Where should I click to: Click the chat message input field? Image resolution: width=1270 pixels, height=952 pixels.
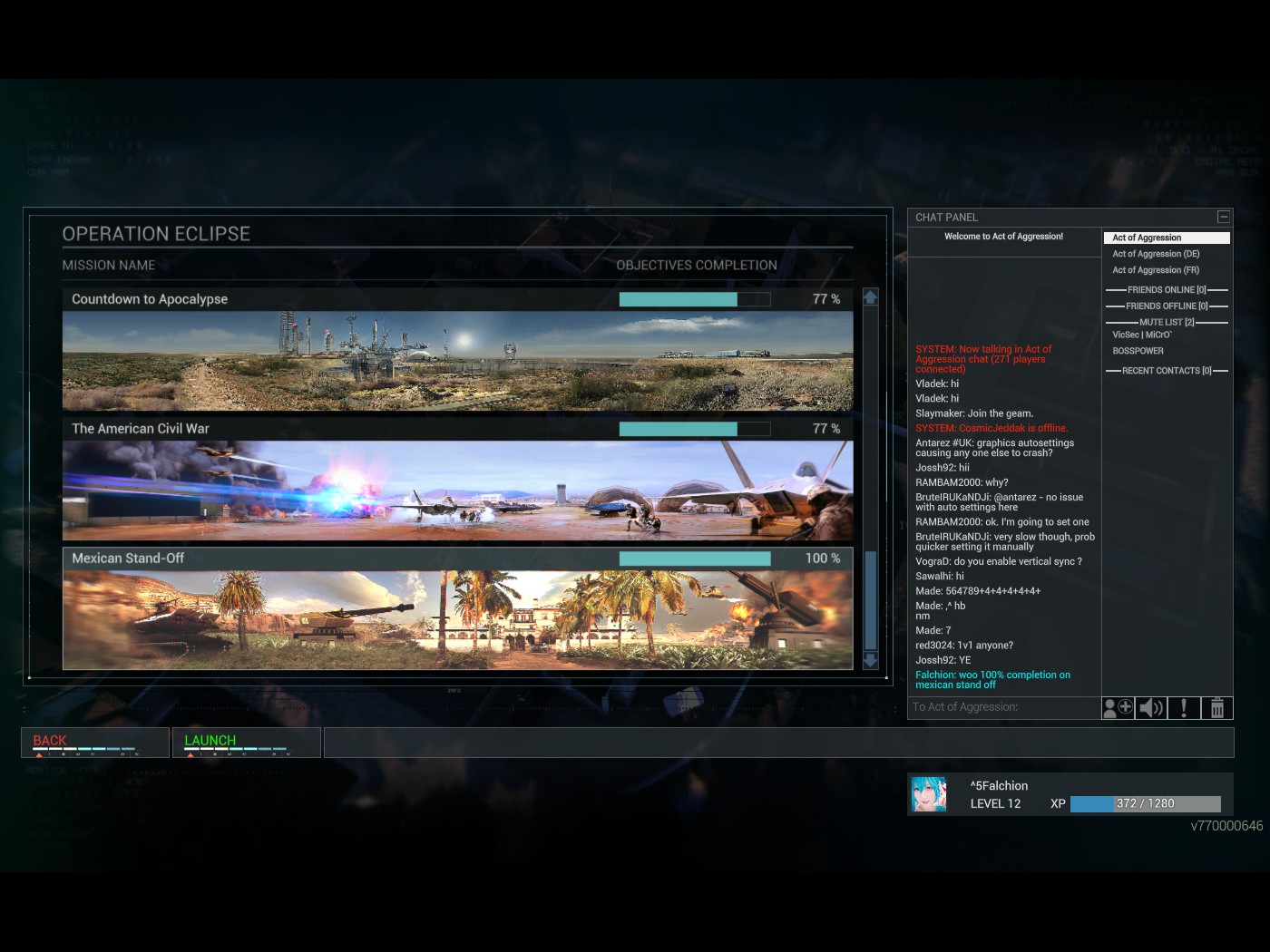(1004, 707)
